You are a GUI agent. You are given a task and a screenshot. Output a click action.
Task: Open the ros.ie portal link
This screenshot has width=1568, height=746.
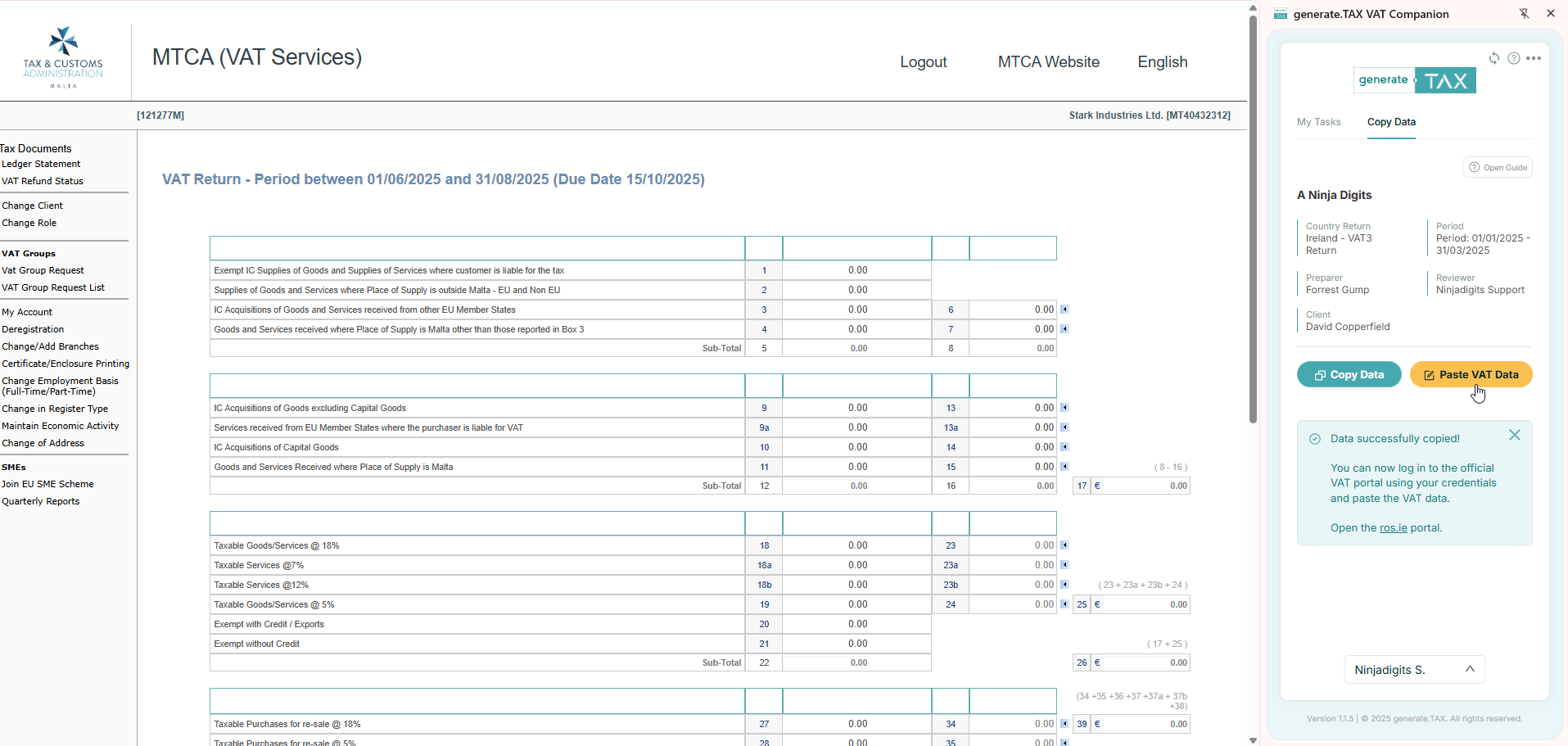[x=1393, y=528]
